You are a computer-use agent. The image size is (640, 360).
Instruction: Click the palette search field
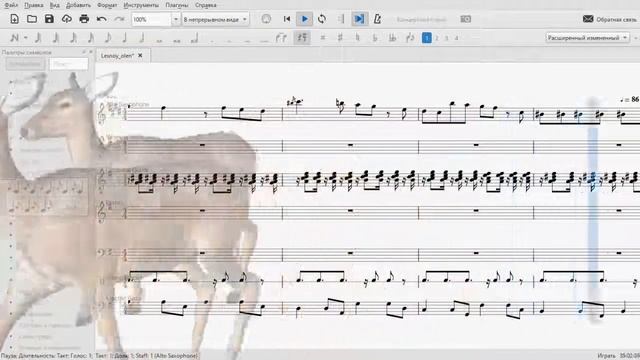(69, 64)
